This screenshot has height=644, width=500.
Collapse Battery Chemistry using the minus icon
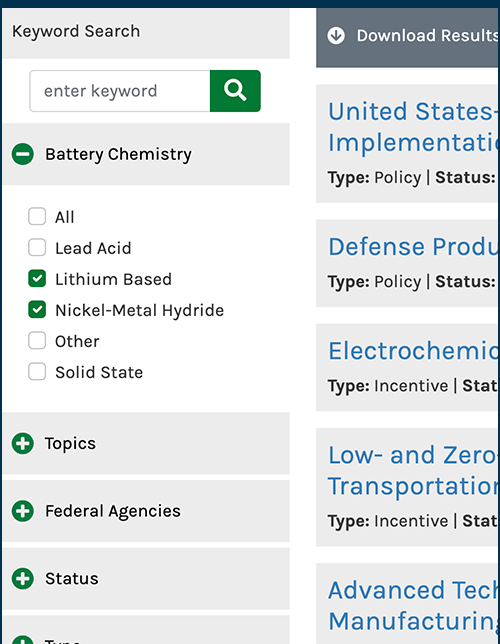coord(23,154)
